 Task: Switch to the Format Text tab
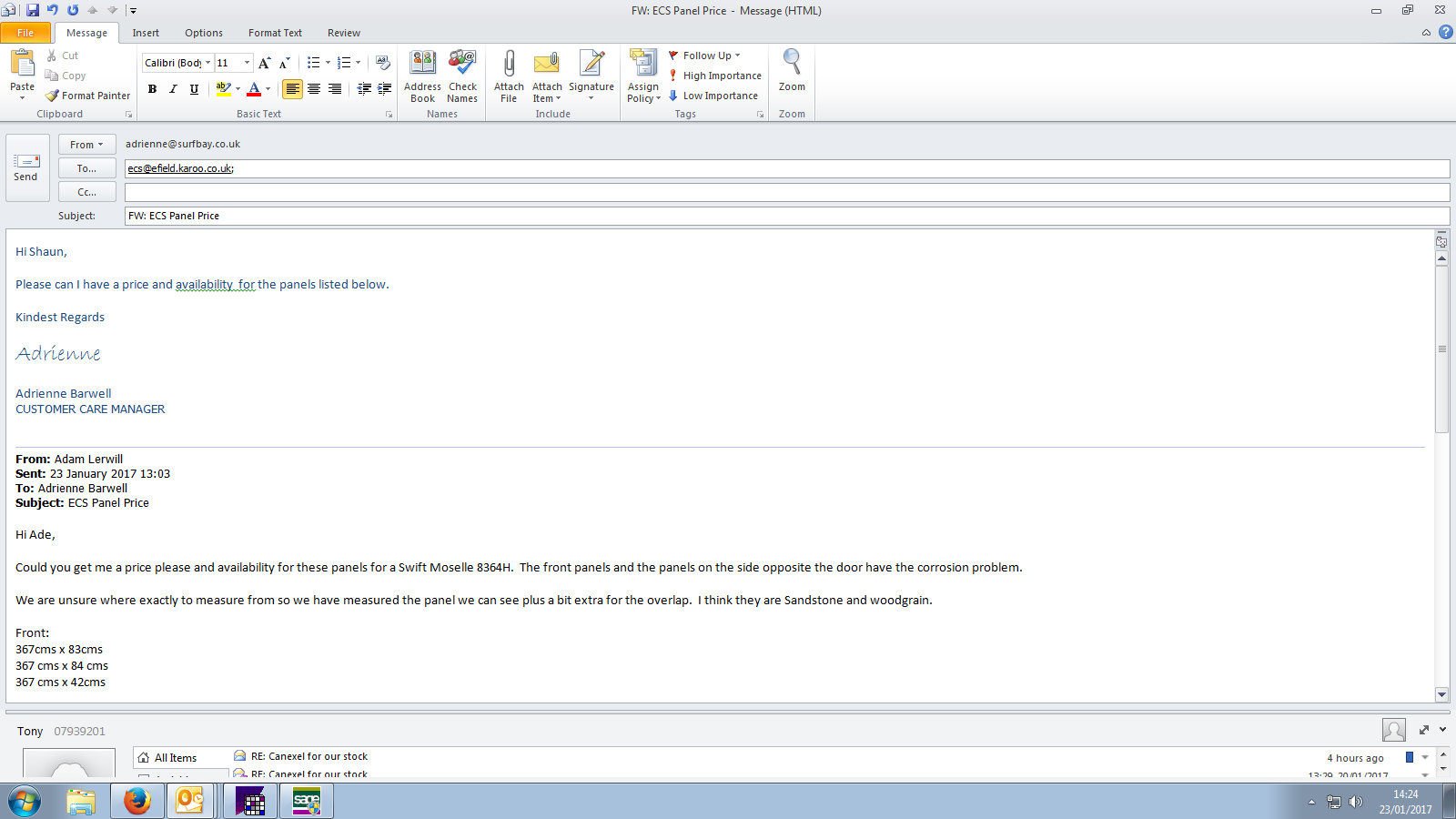[275, 33]
